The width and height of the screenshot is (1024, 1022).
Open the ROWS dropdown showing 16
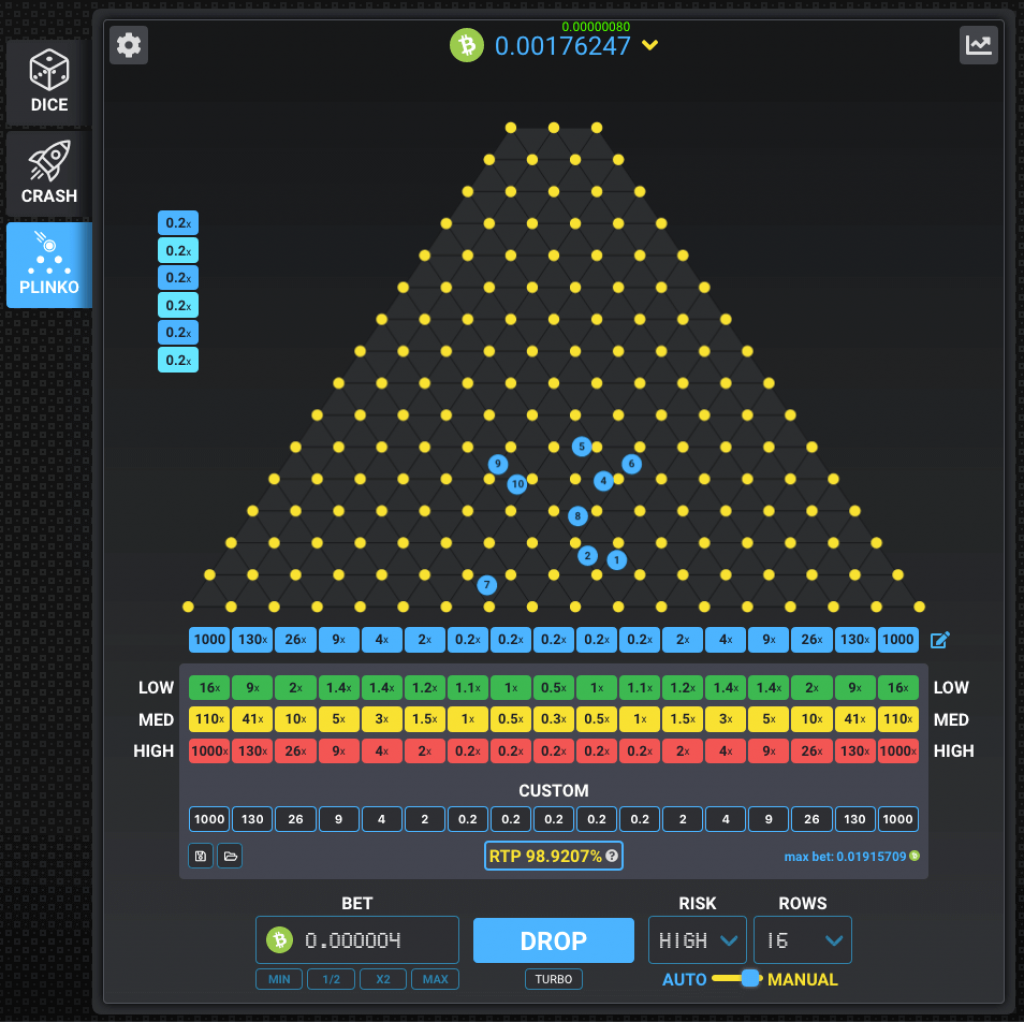[802, 940]
